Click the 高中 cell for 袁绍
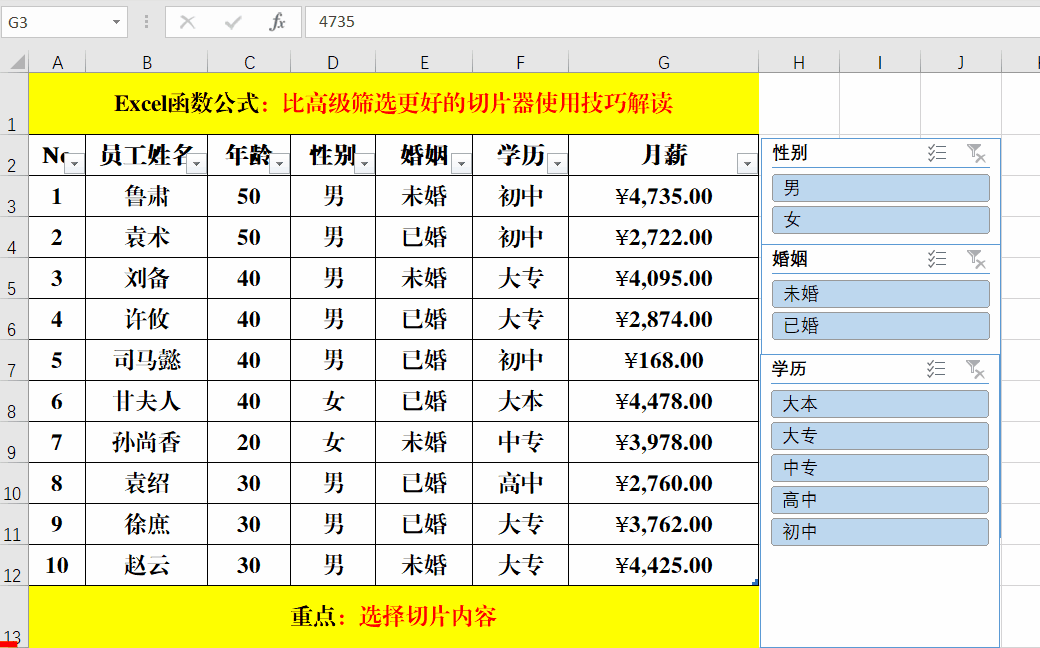Image resolution: width=1040 pixels, height=648 pixels. (521, 483)
